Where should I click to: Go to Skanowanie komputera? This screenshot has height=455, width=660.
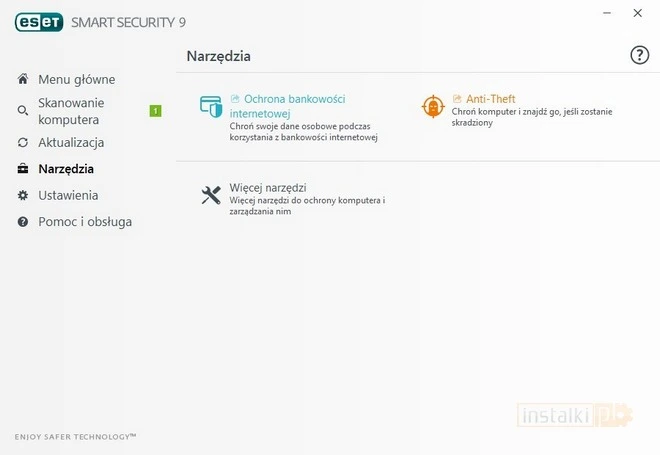(x=70, y=111)
